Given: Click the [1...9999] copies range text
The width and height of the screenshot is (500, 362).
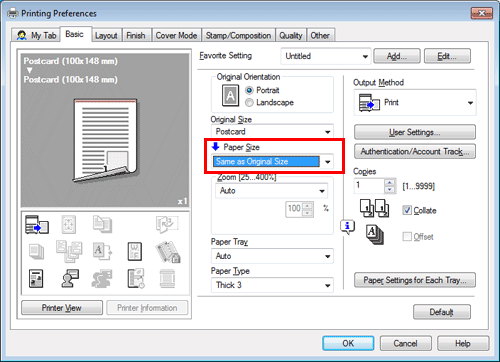Looking at the screenshot, I should (419, 186).
